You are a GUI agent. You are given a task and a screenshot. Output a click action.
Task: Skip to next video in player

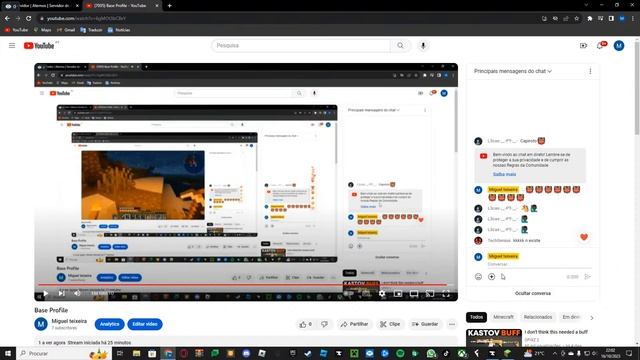click(x=62, y=293)
